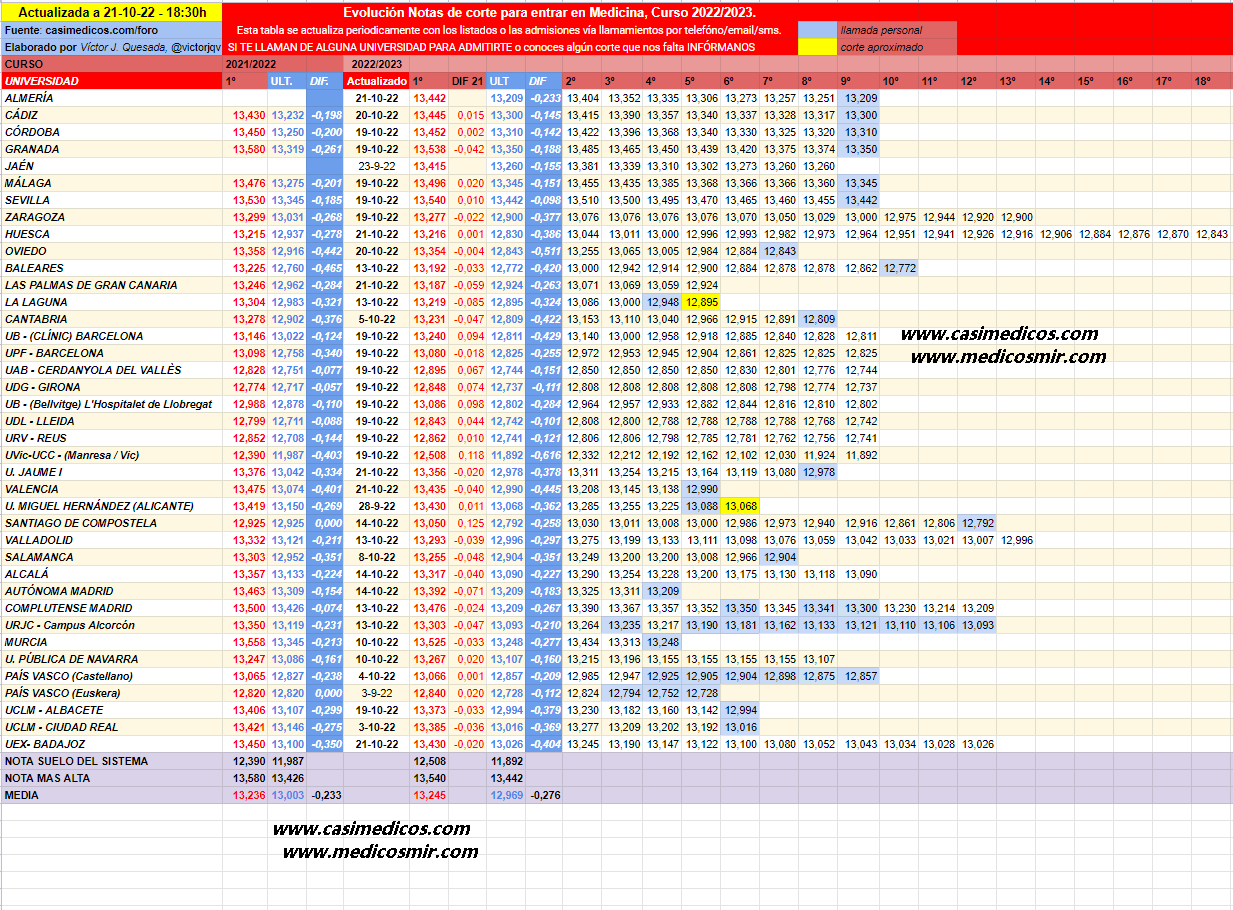Click Valladolid's 13º column value "12,996"

click(x=1015, y=540)
